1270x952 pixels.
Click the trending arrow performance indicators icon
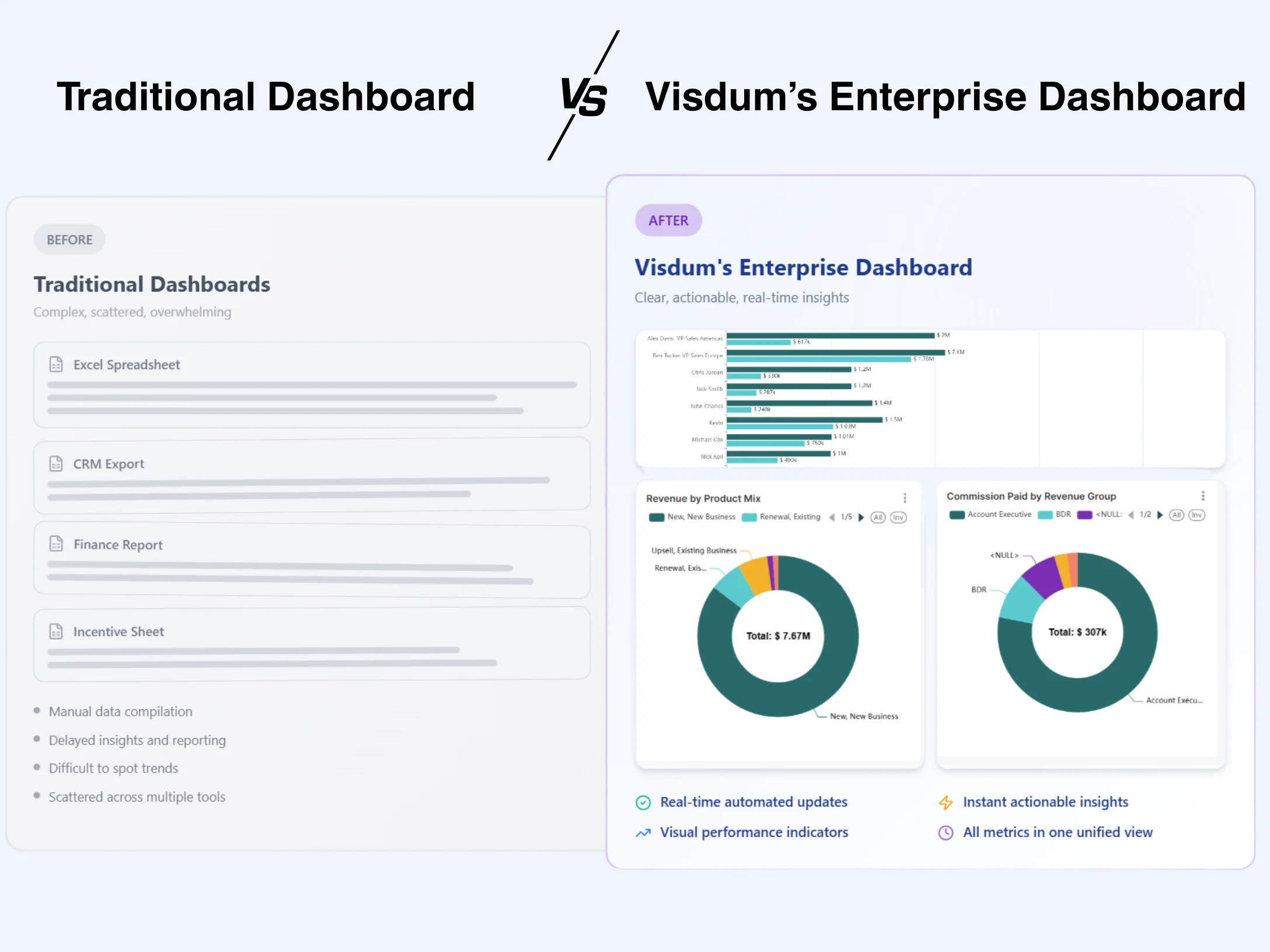(643, 833)
